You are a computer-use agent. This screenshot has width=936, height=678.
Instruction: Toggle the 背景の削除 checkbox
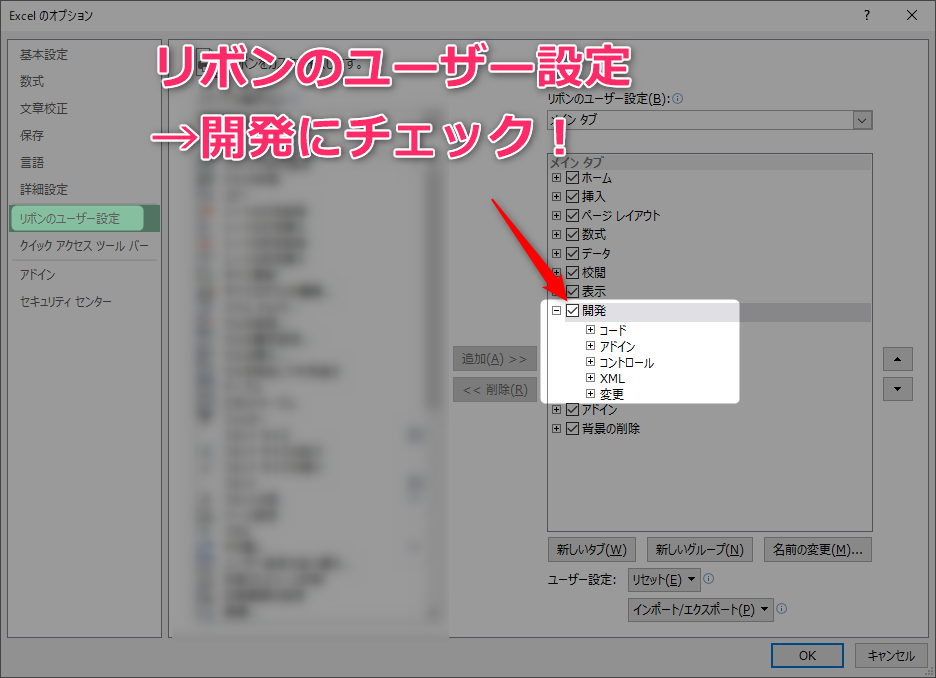coord(572,429)
